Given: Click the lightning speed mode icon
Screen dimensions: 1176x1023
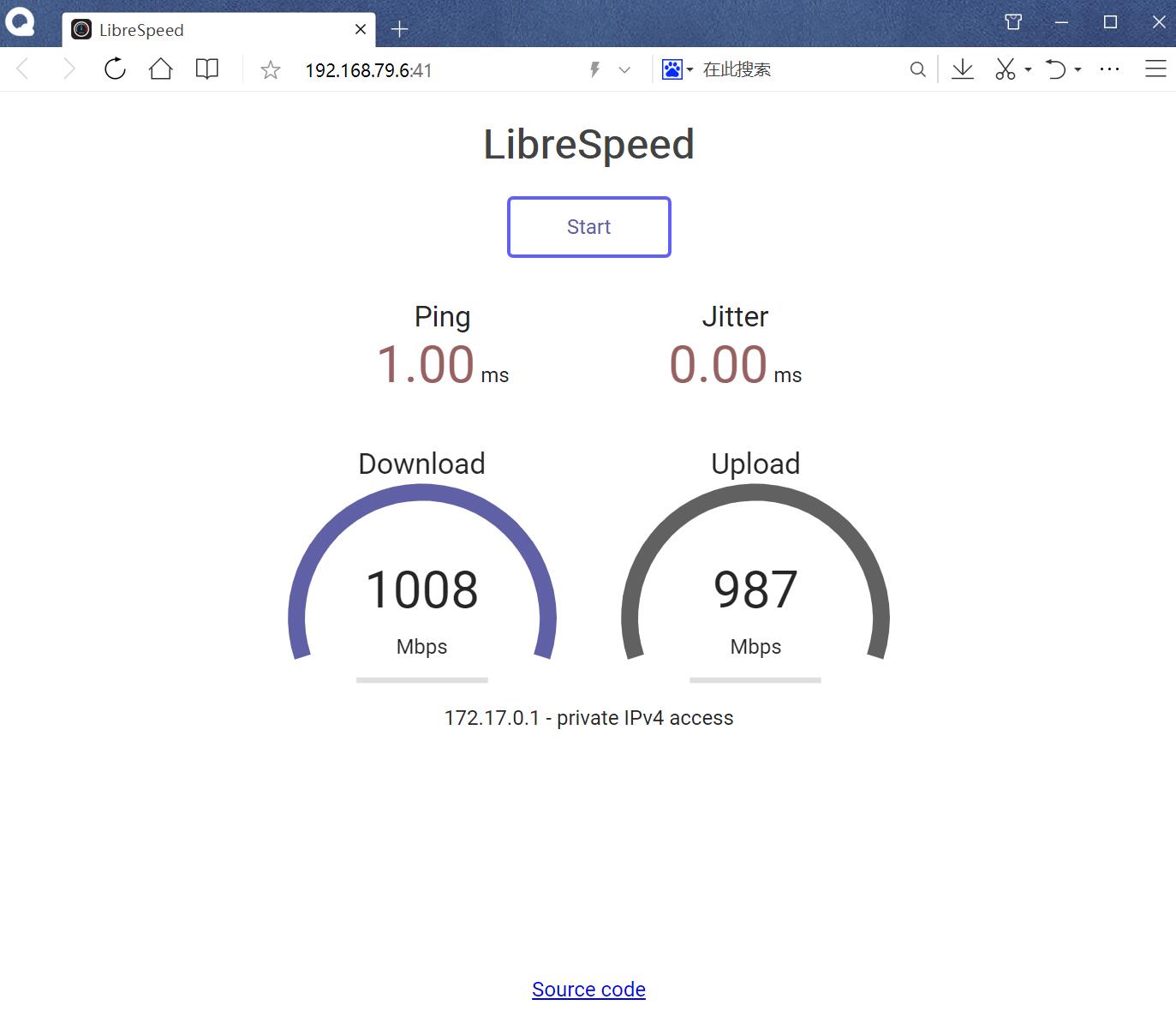Looking at the screenshot, I should pyautogui.click(x=594, y=69).
